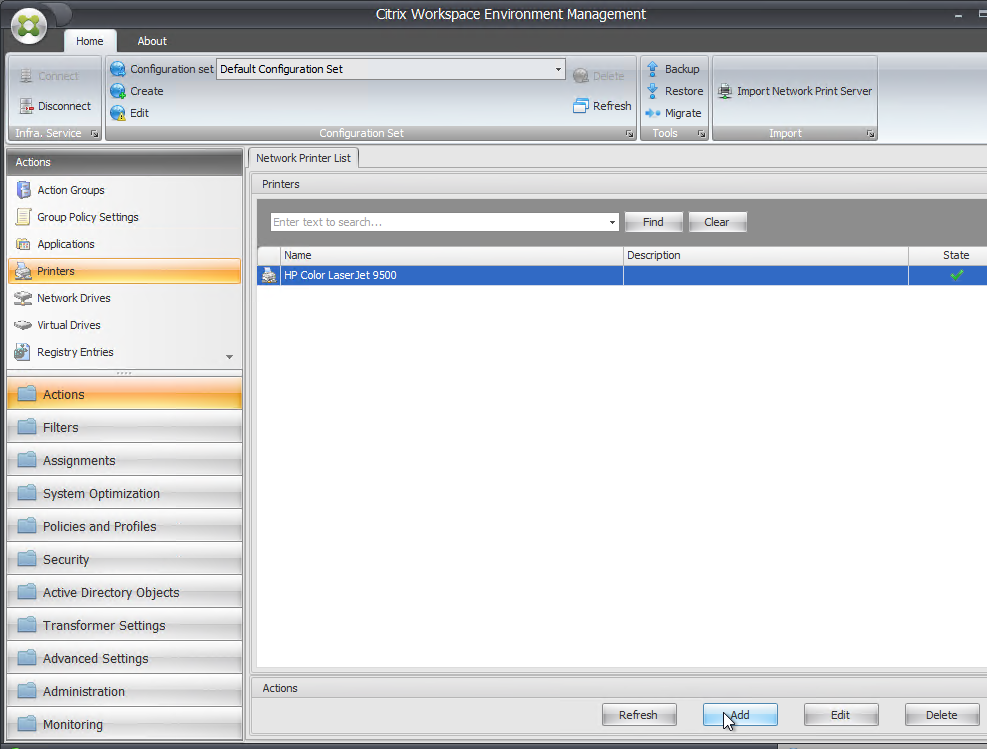Expand the Tools group launcher
The width and height of the screenshot is (987, 749).
[x=701, y=133]
